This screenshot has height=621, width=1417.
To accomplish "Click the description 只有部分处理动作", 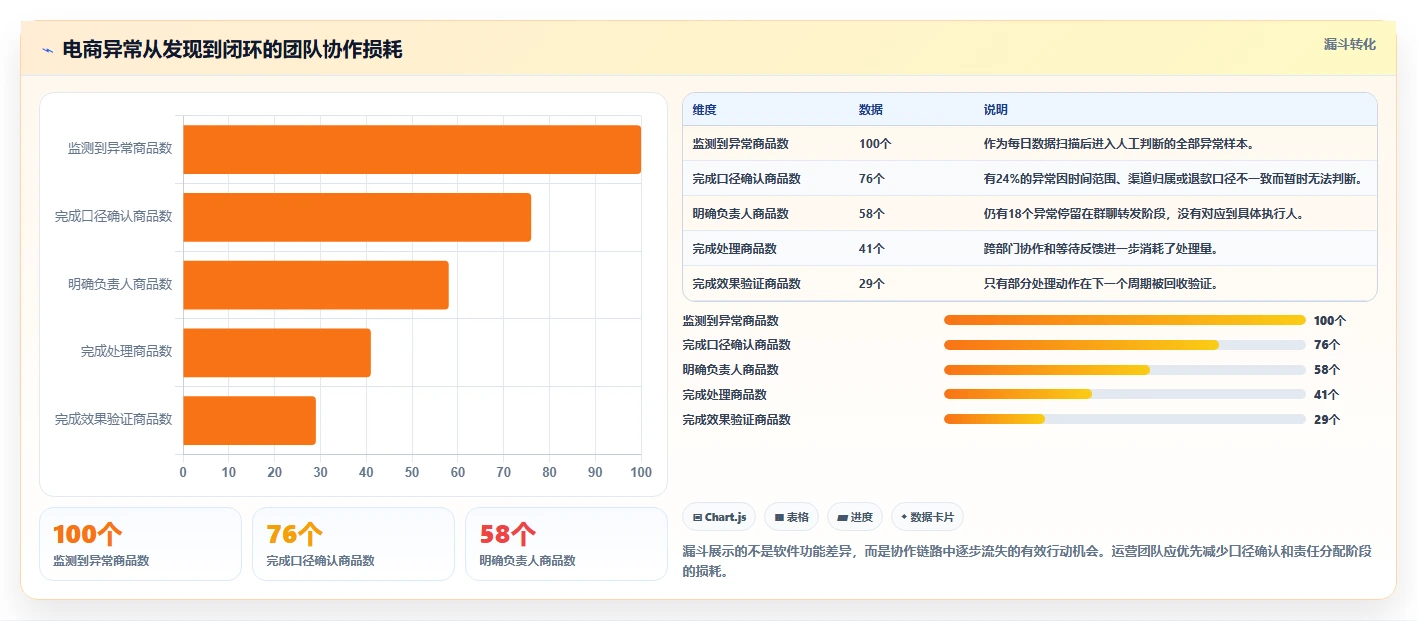I will point(1100,284).
